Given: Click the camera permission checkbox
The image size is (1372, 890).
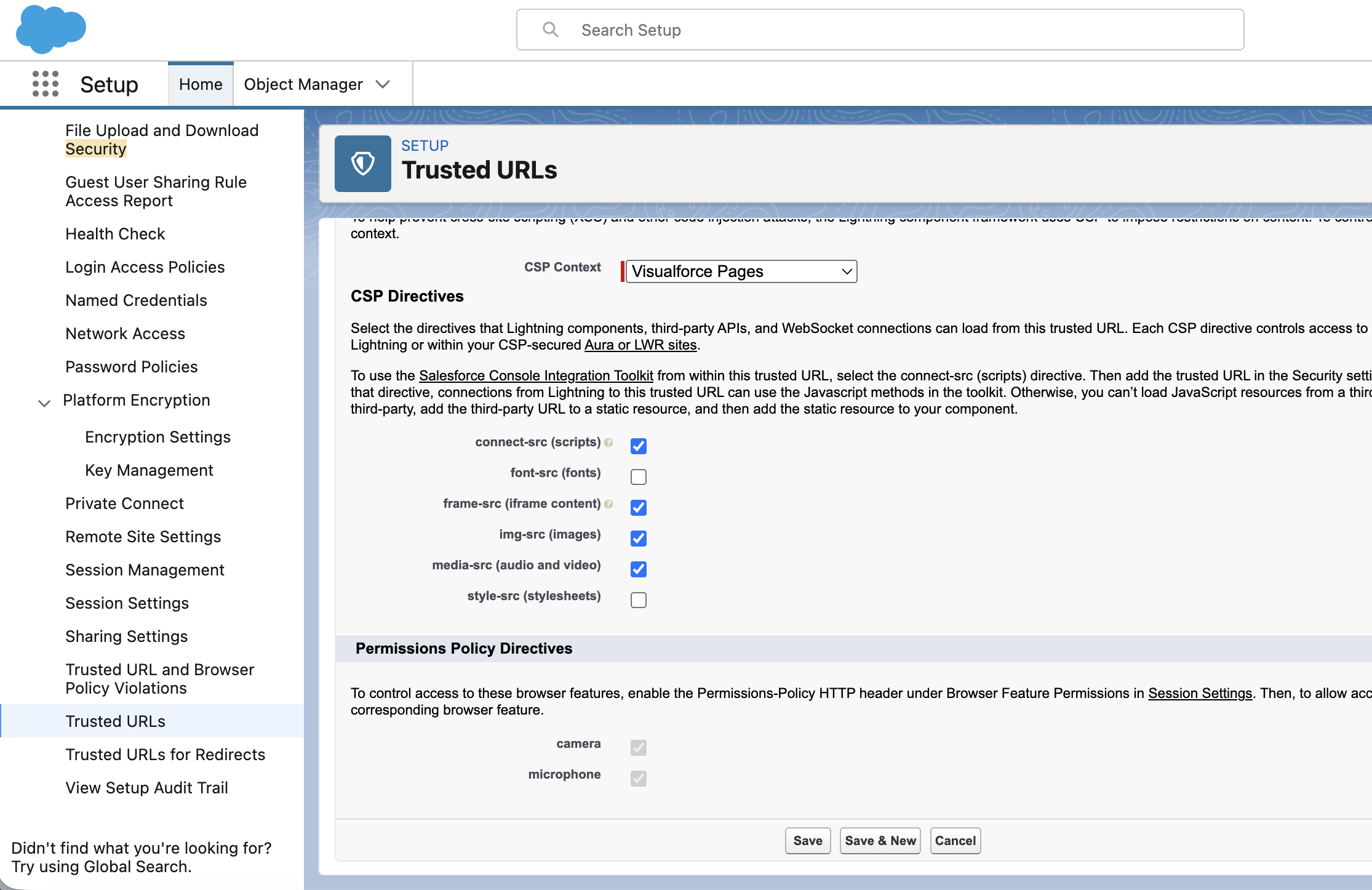Looking at the screenshot, I should [639, 747].
